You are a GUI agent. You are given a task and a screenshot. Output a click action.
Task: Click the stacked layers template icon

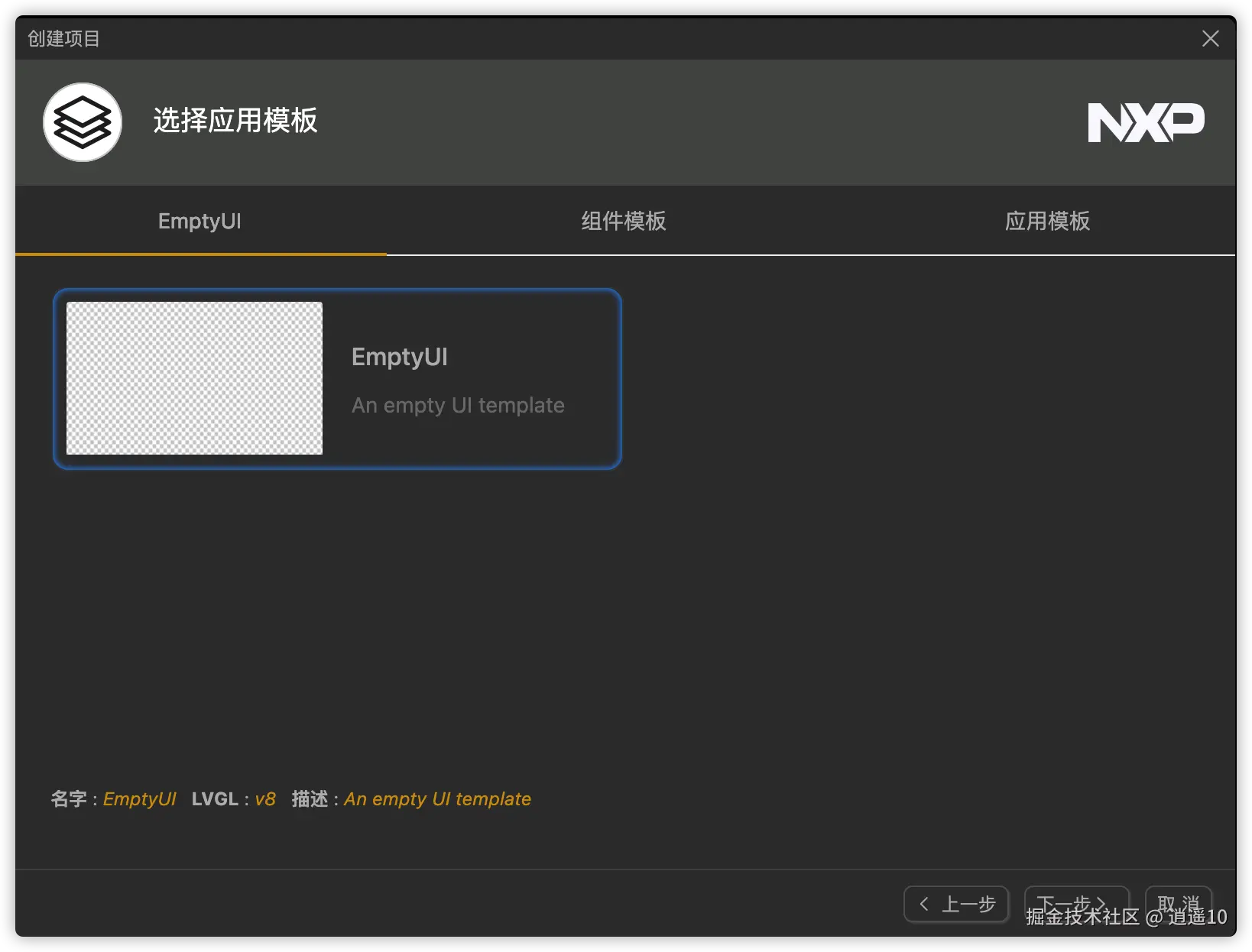click(83, 122)
